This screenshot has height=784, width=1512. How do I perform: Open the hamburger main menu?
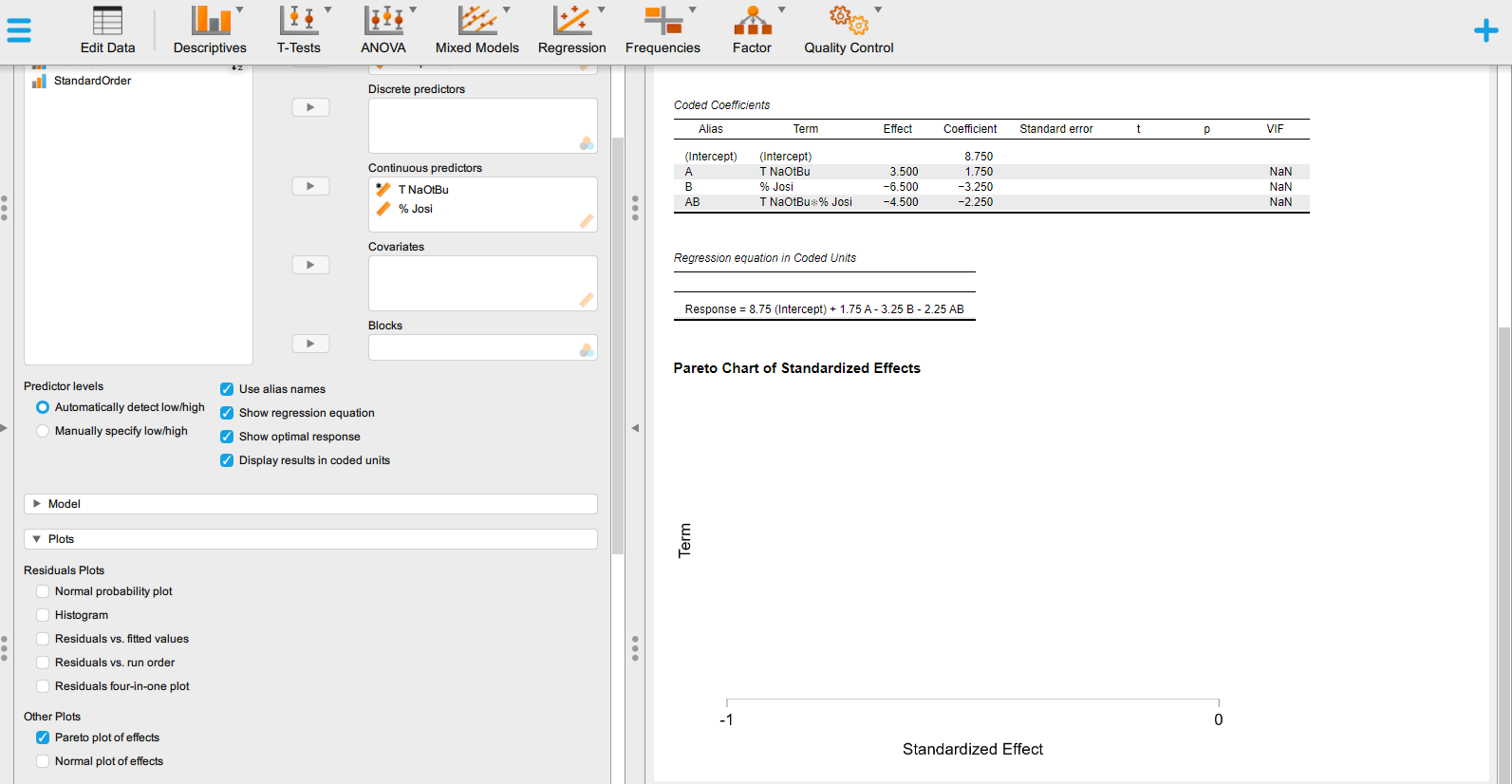pyautogui.click(x=19, y=31)
